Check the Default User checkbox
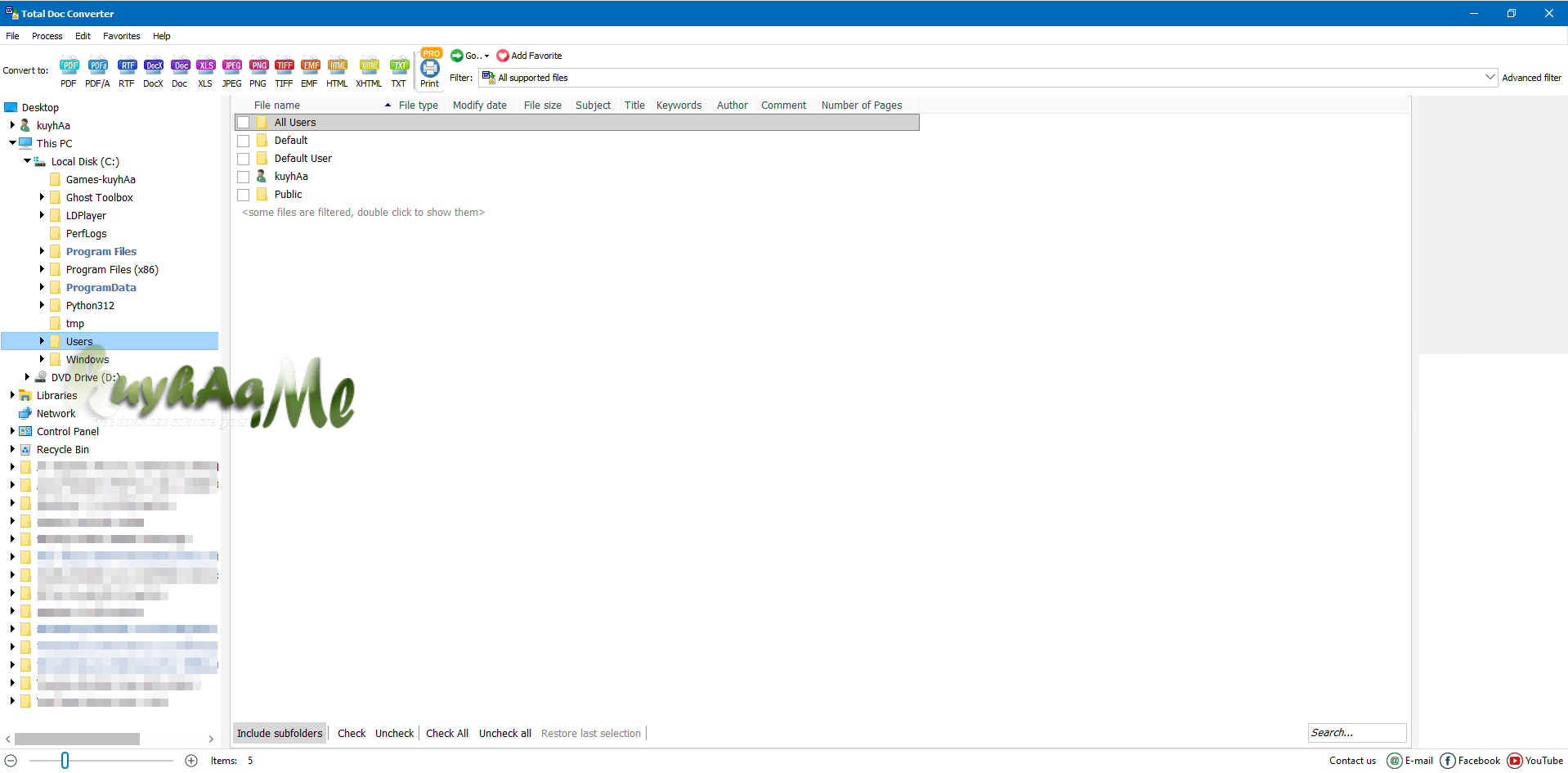Viewport: 1568px width, 773px height. tap(244, 159)
